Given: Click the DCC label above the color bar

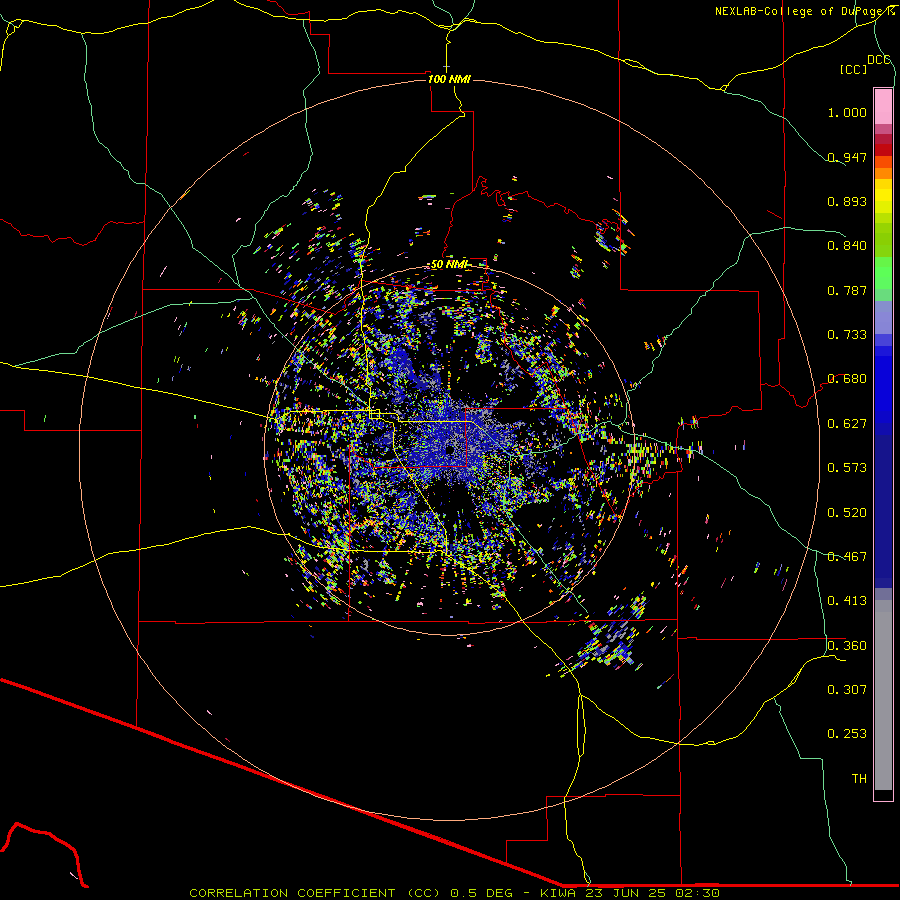Looking at the screenshot, I should click(879, 60).
